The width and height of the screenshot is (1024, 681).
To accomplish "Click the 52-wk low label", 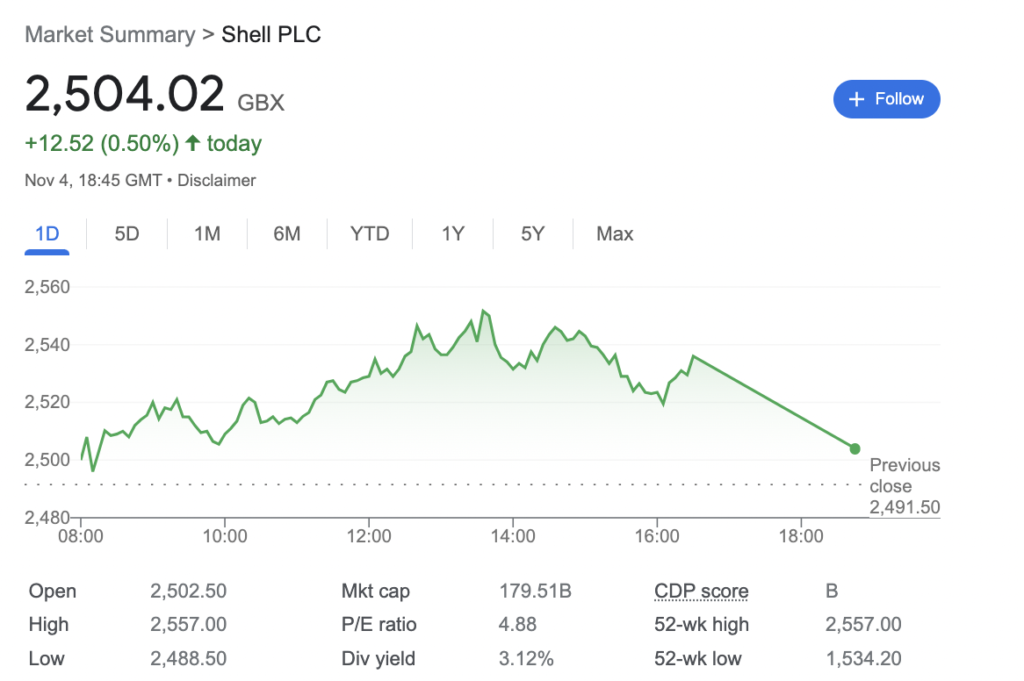I will click(x=697, y=658).
